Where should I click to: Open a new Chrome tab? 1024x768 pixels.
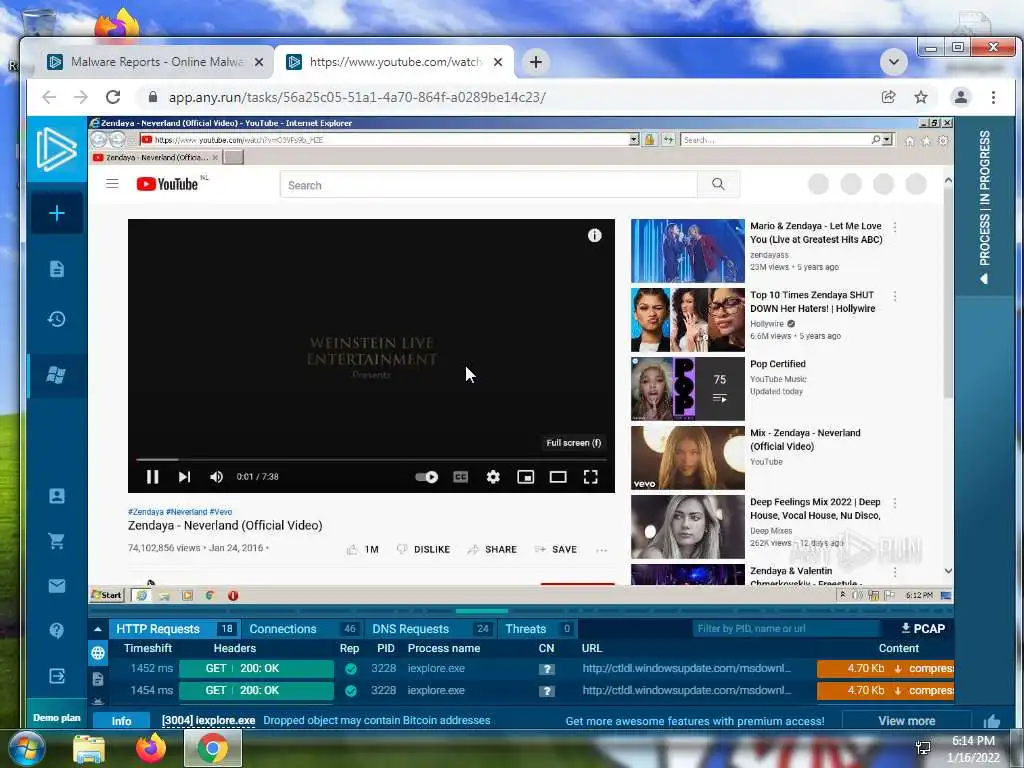(536, 62)
